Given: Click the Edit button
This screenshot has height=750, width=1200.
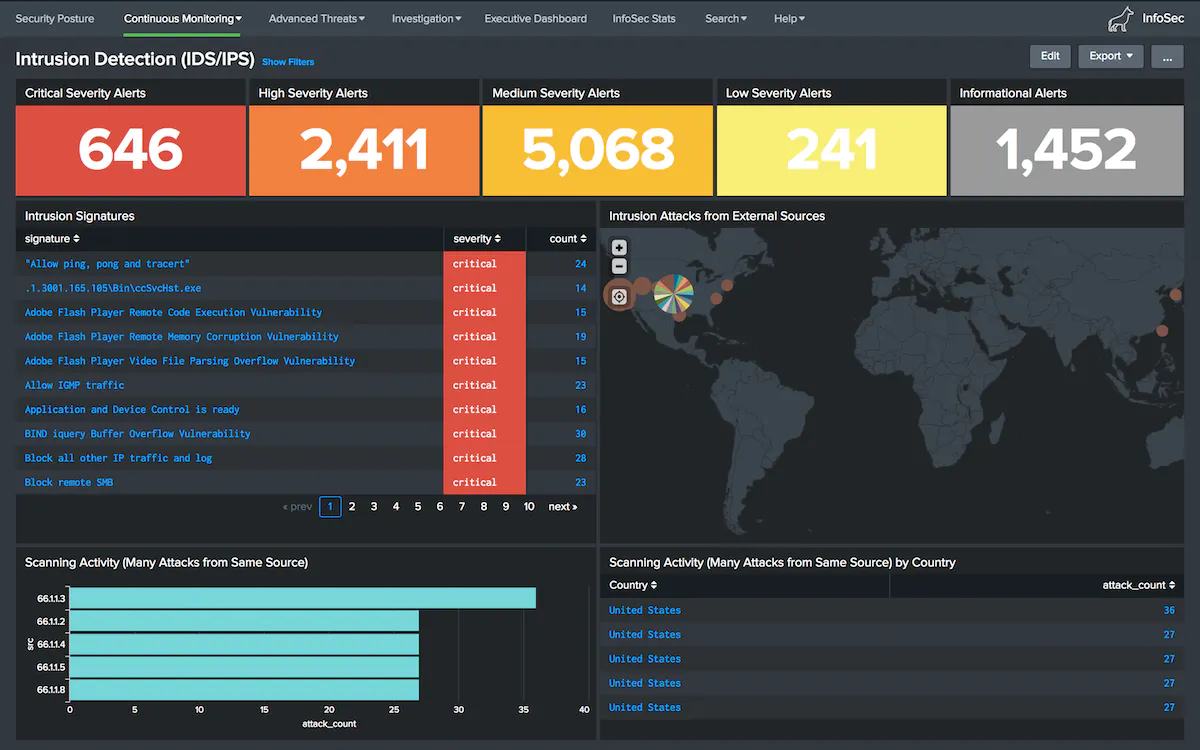Looking at the screenshot, I should [1050, 56].
